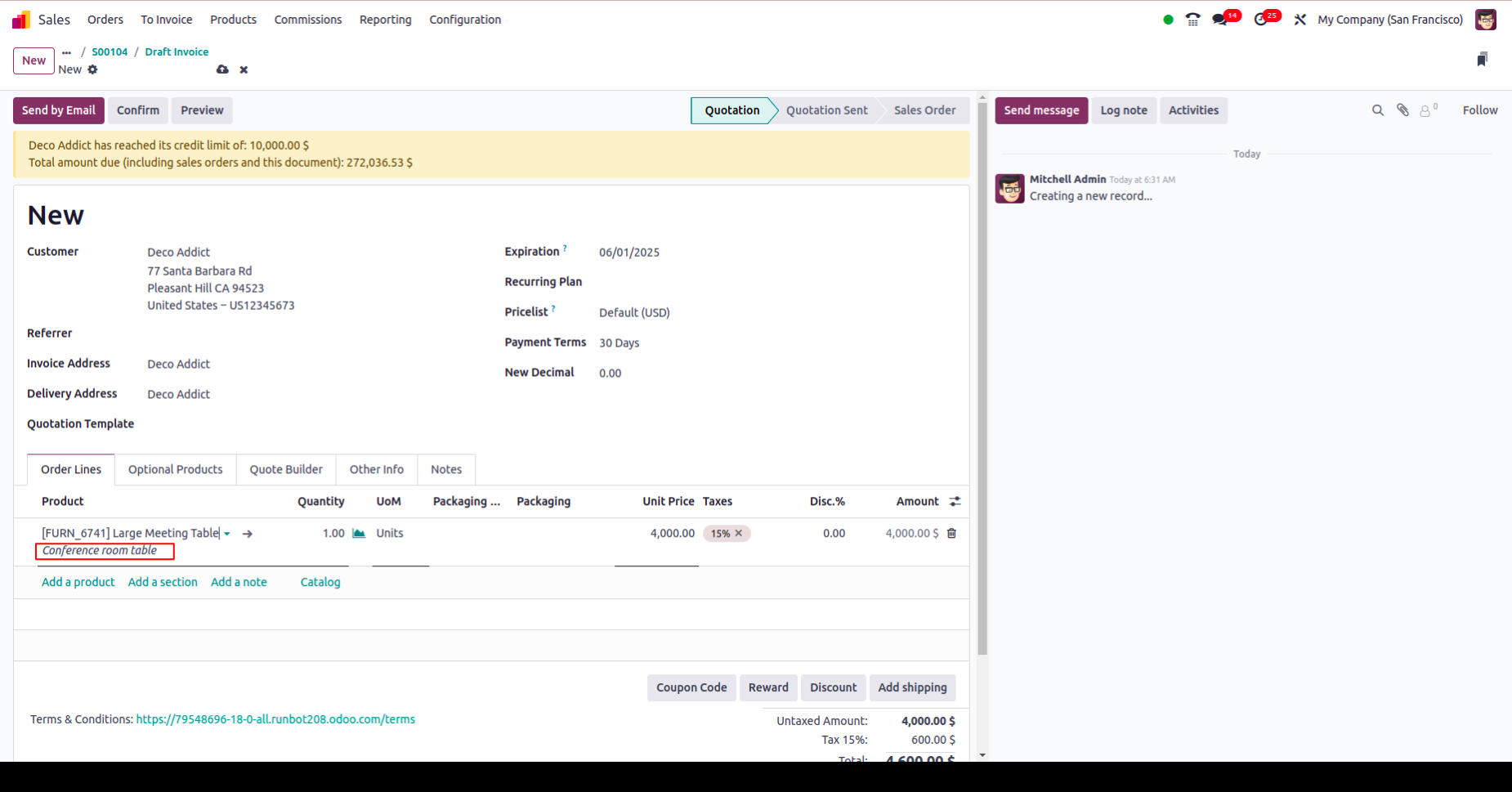Click the Discount button
This screenshot has width=1512, height=792.
click(x=833, y=687)
